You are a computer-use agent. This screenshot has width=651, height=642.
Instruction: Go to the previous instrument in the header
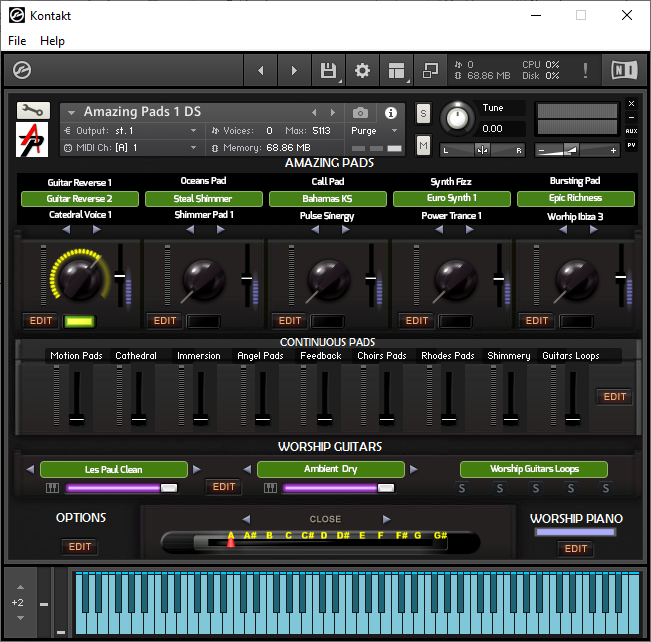click(x=260, y=71)
